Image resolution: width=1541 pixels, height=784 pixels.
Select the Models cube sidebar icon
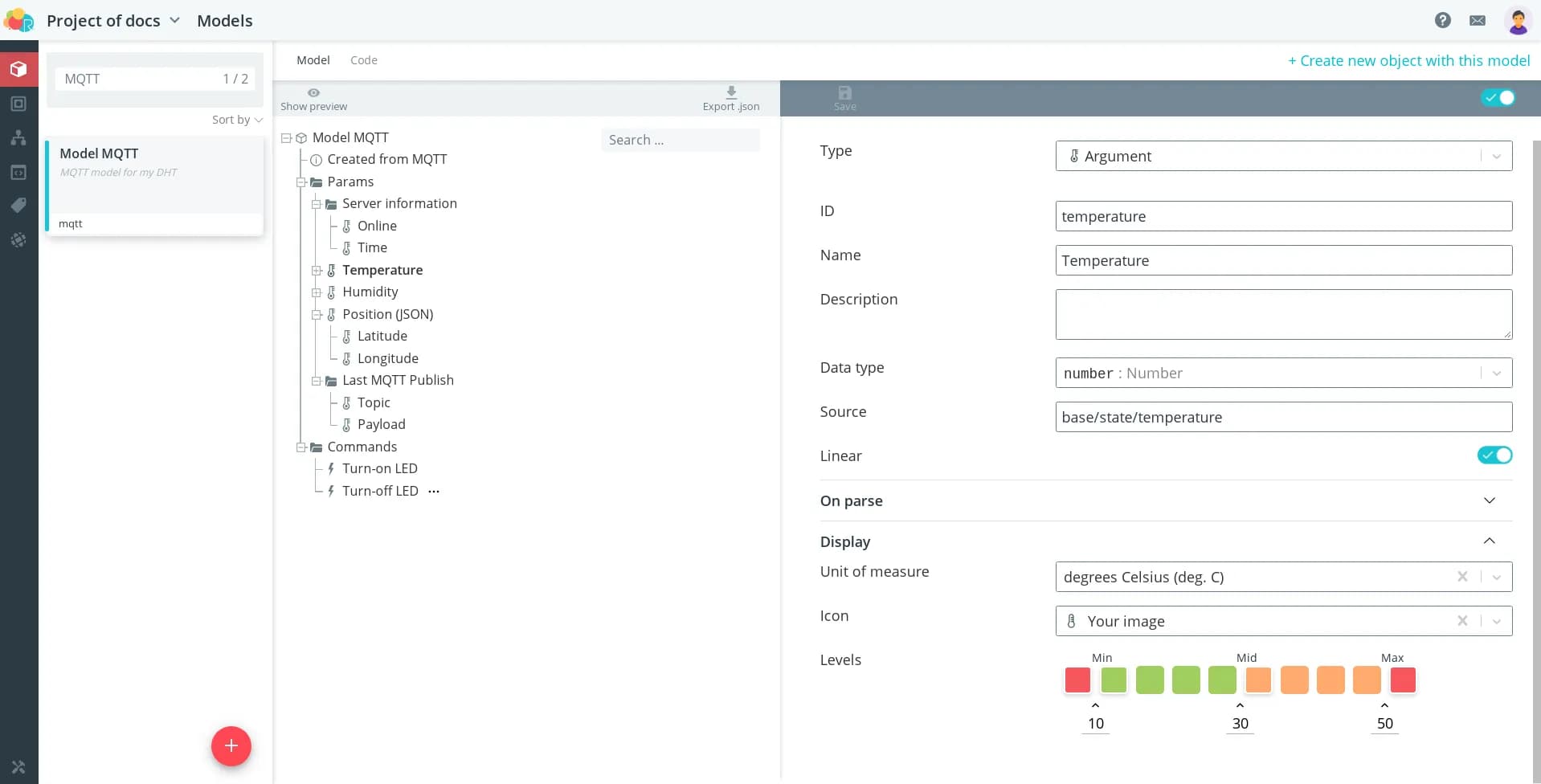[18, 69]
